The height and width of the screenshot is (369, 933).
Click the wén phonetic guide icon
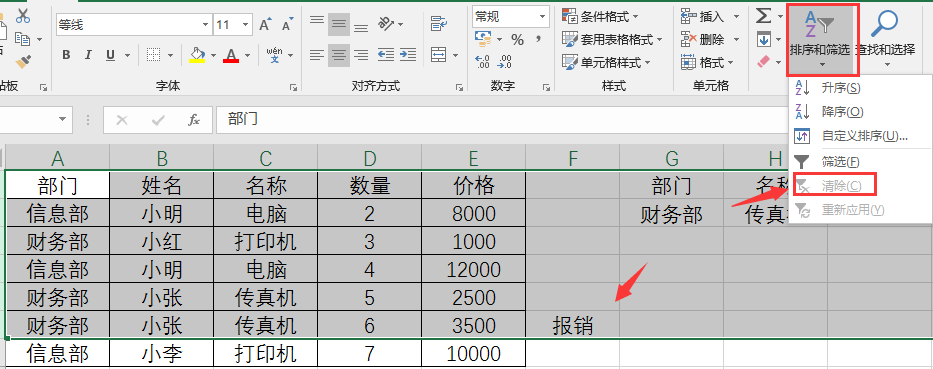(274, 55)
